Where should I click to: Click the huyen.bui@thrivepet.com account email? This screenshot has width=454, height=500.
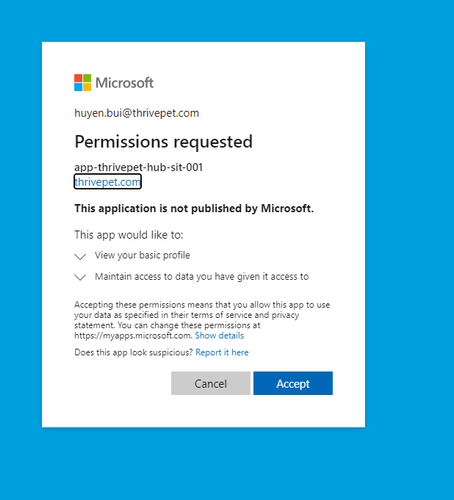point(137,113)
